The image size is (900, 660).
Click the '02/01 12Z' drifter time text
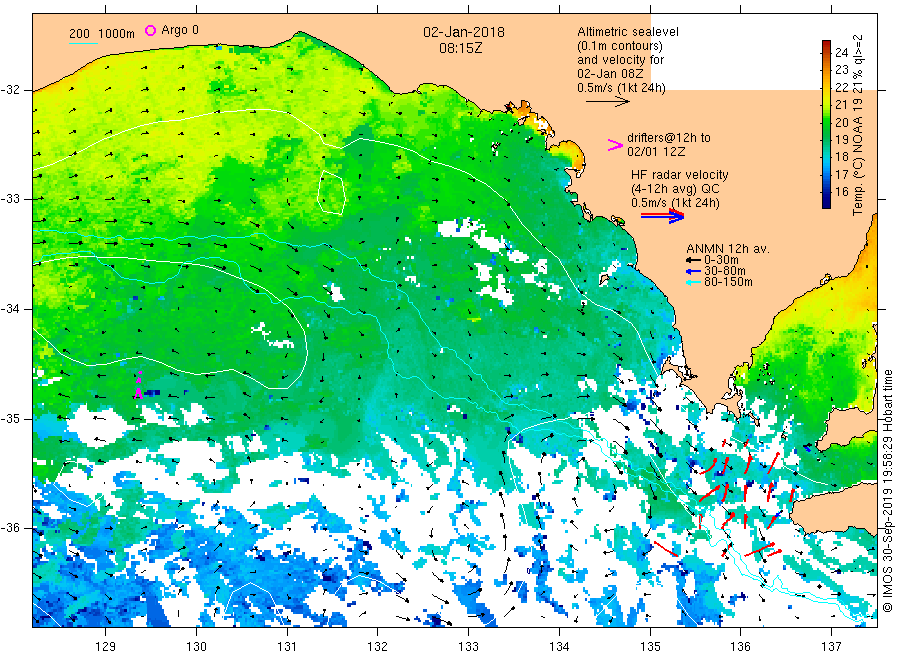[656, 152]
